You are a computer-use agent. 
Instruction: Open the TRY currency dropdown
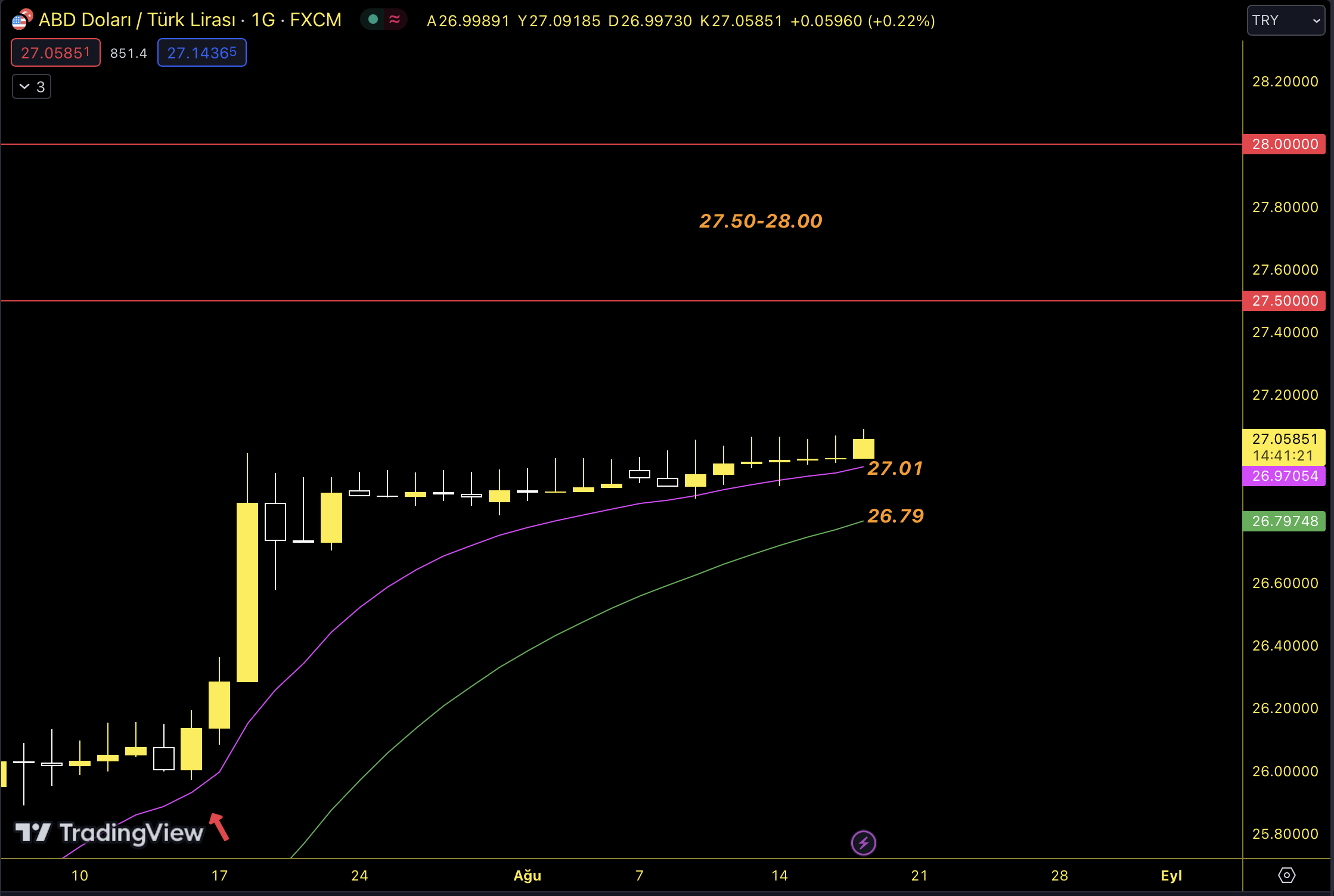1285,20
